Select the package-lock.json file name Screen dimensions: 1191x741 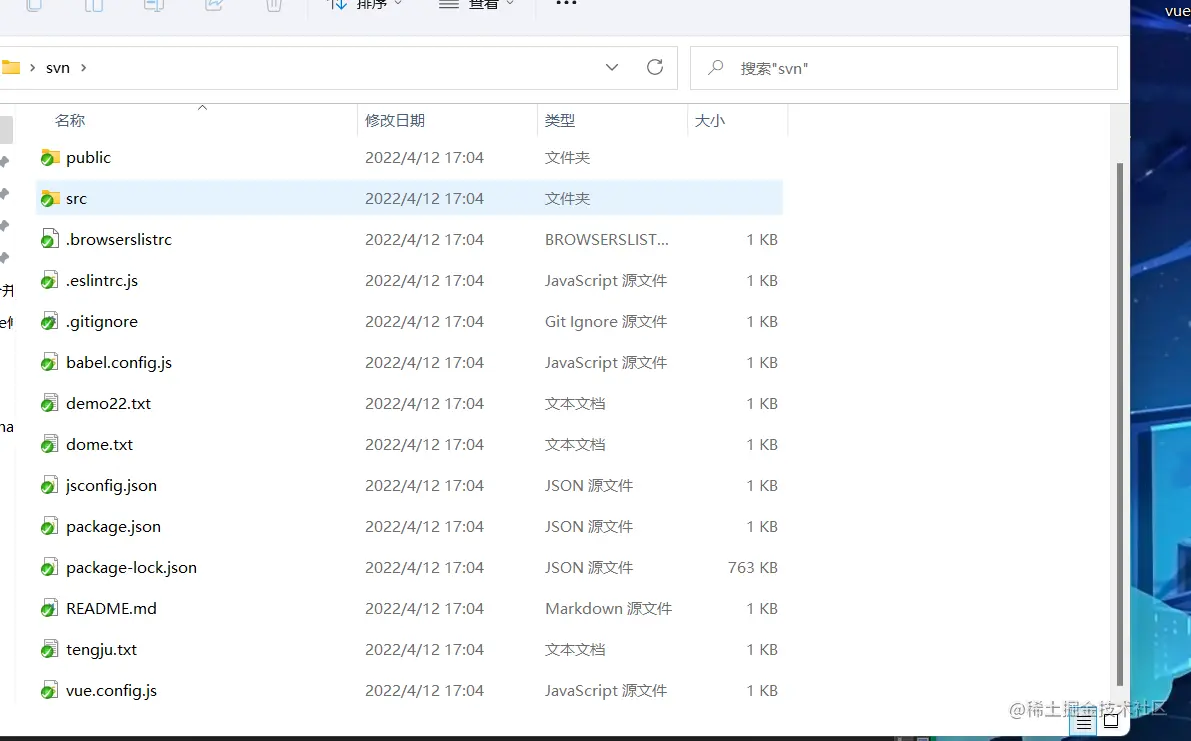pyautogui.click(x=131, y=567)
